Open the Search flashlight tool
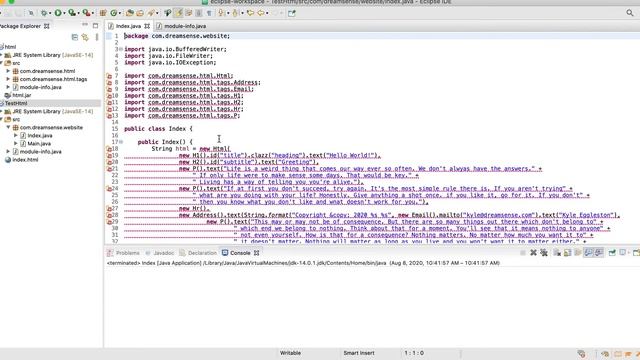This screenshot has height=360, width=640. pos(151,13)
